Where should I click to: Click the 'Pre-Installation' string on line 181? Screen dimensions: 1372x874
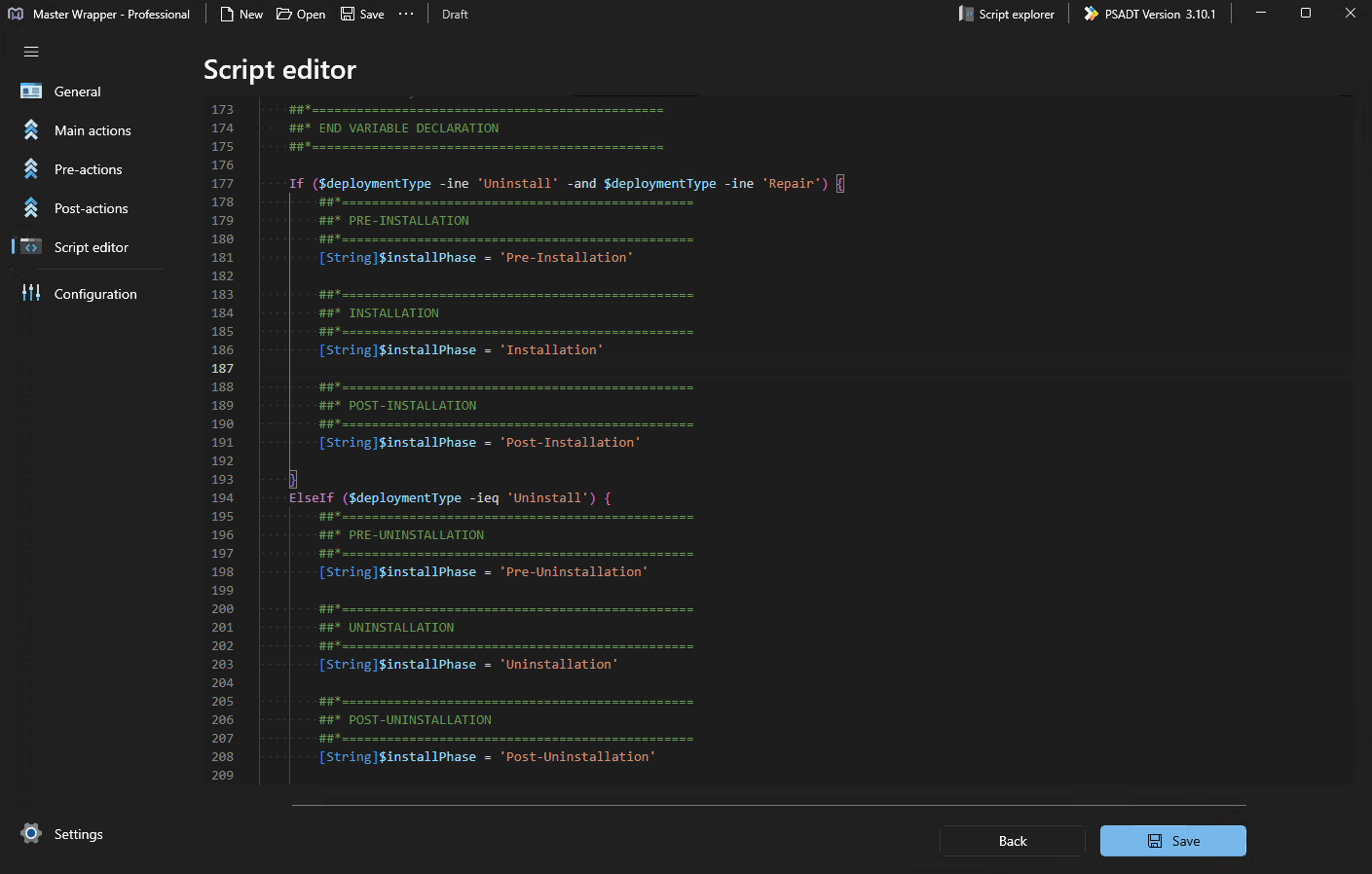point(567,258)
